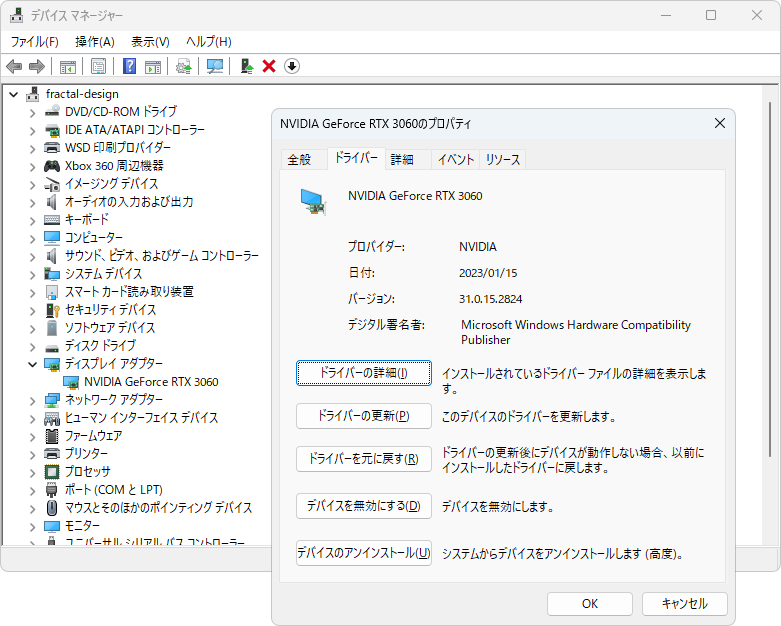Viewport: 781px width, 626px height.
Task: Select the DVD/CD-ROM drive icon
Action: [52, 112]
